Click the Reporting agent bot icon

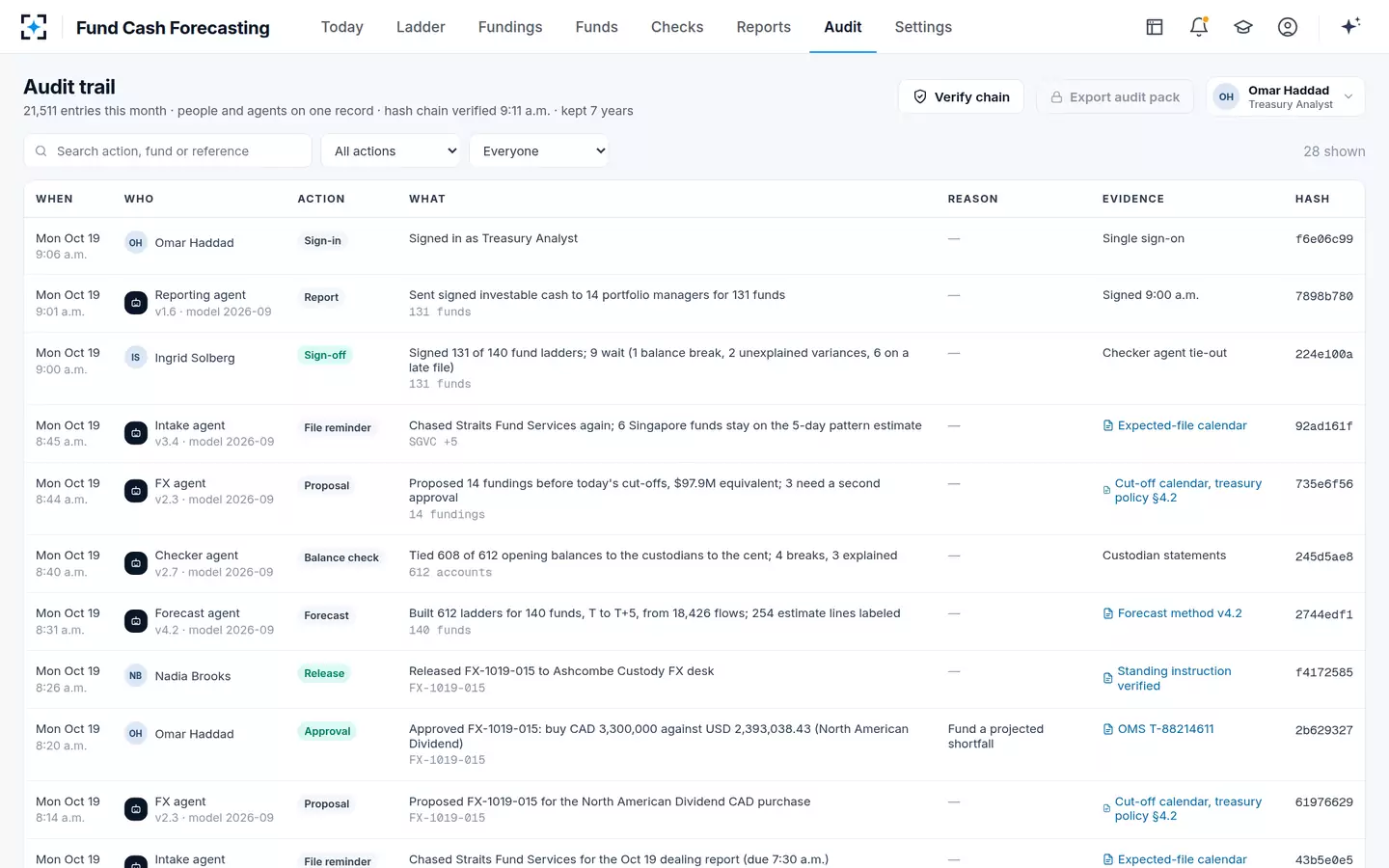[136, 303]
